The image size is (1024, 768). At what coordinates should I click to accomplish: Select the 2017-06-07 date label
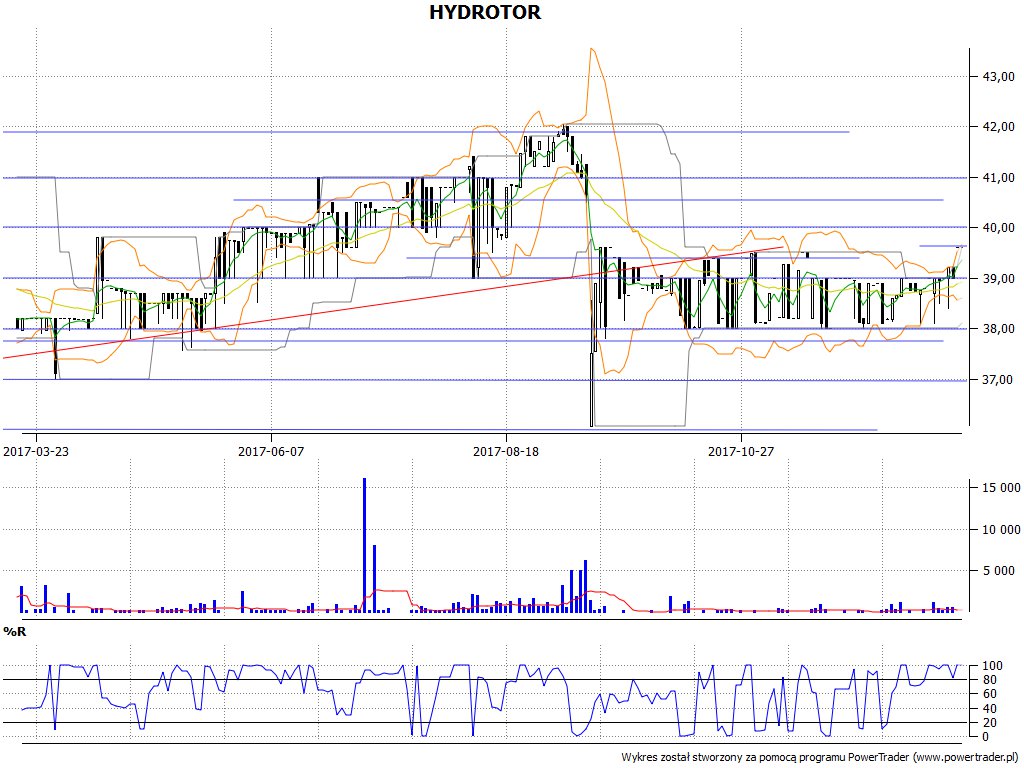pyautogui.click(x=271, y=451)
